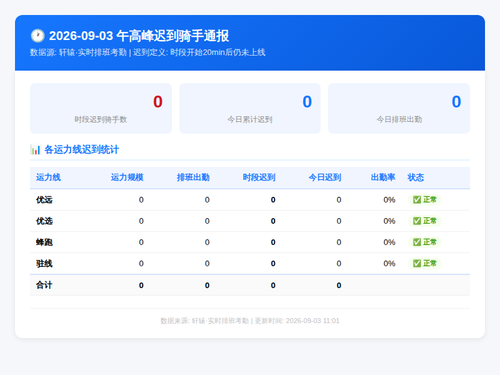
Task: Click the 运力规模 total in 合计 row
Action: 141,285
